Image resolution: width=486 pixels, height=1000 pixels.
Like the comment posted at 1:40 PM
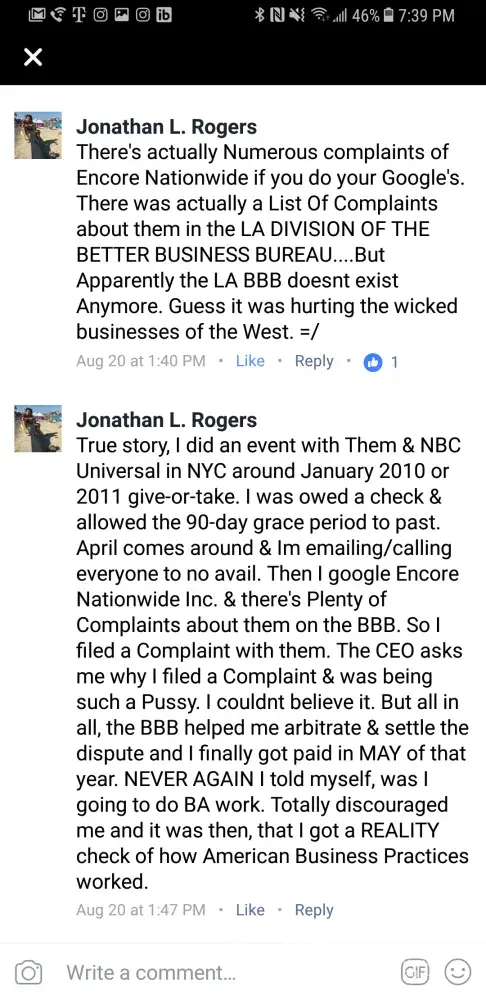tap(250, 361)
